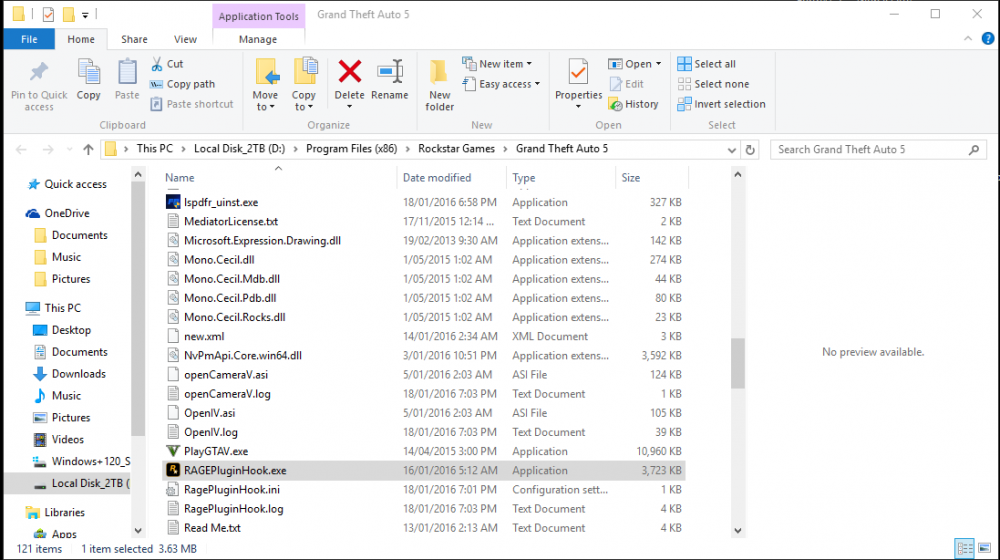
Task: Expand the Easy access dropdown
Action: click(501, 84)
